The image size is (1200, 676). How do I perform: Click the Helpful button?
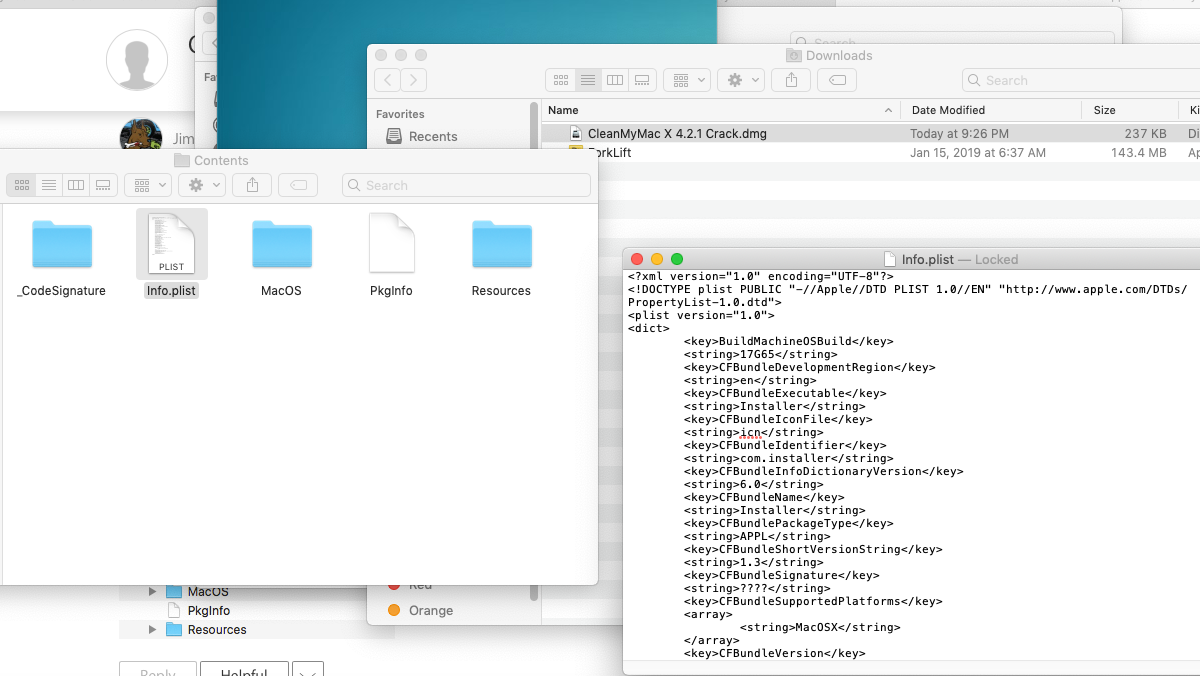click(x=244, y=670)
